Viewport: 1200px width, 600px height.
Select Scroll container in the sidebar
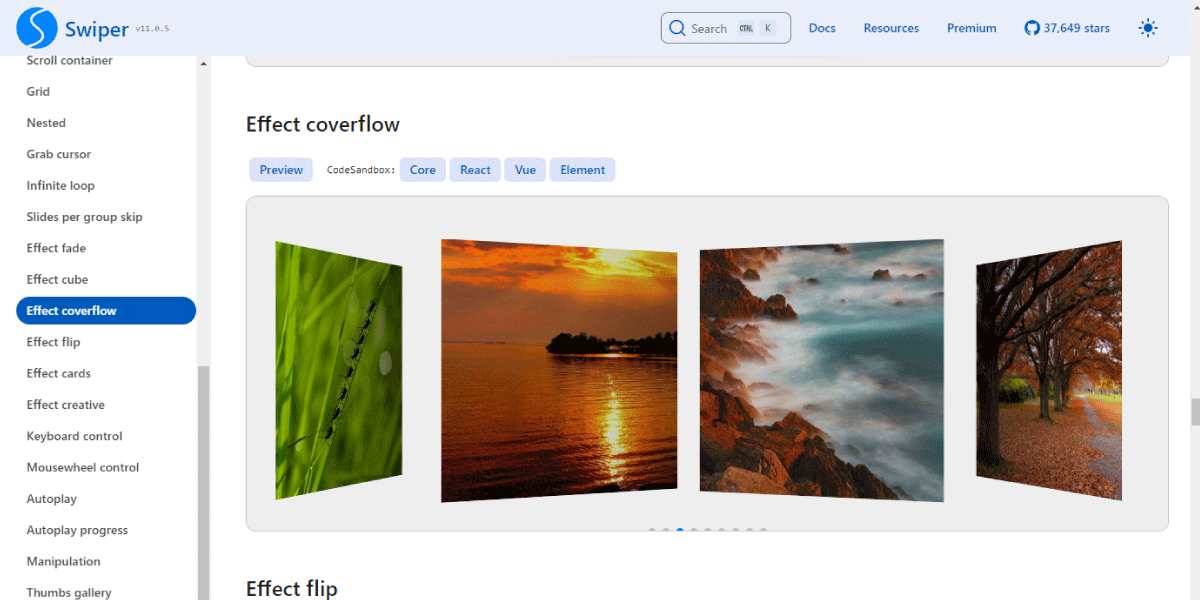pyautogui.click(x=70, y=60)
